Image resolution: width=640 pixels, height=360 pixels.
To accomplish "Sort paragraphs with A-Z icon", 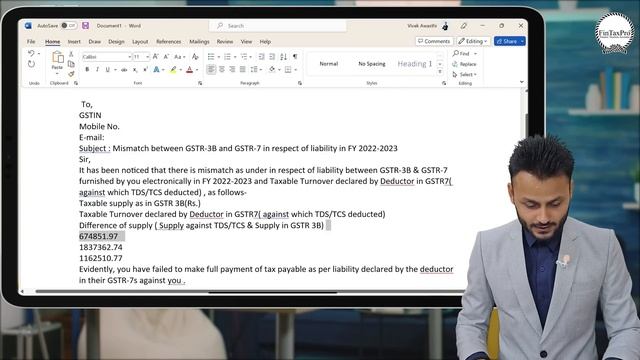I will point(283,57).
